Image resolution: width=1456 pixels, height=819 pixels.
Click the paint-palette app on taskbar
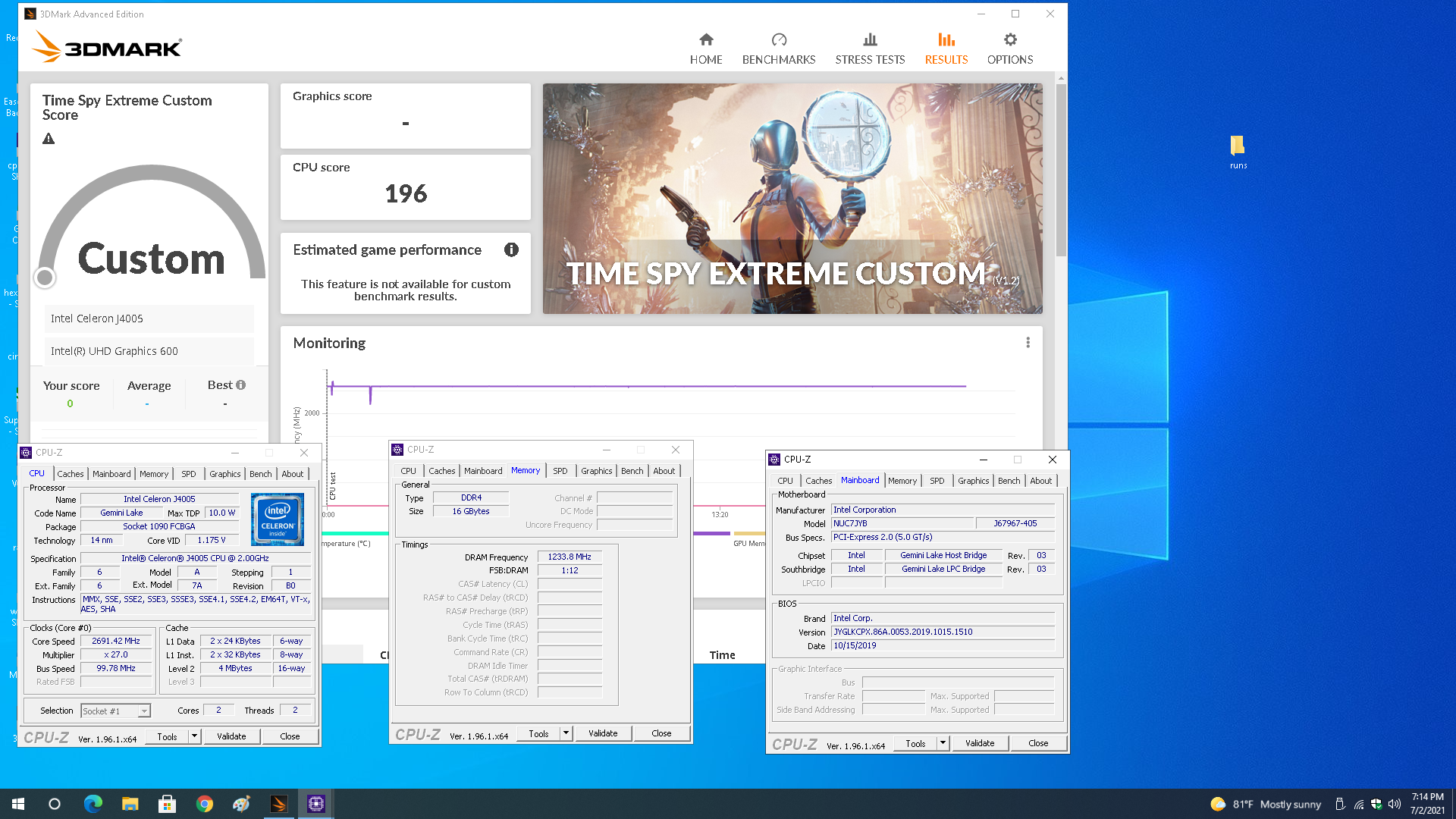pyautogui.click(x=241, y=804)
